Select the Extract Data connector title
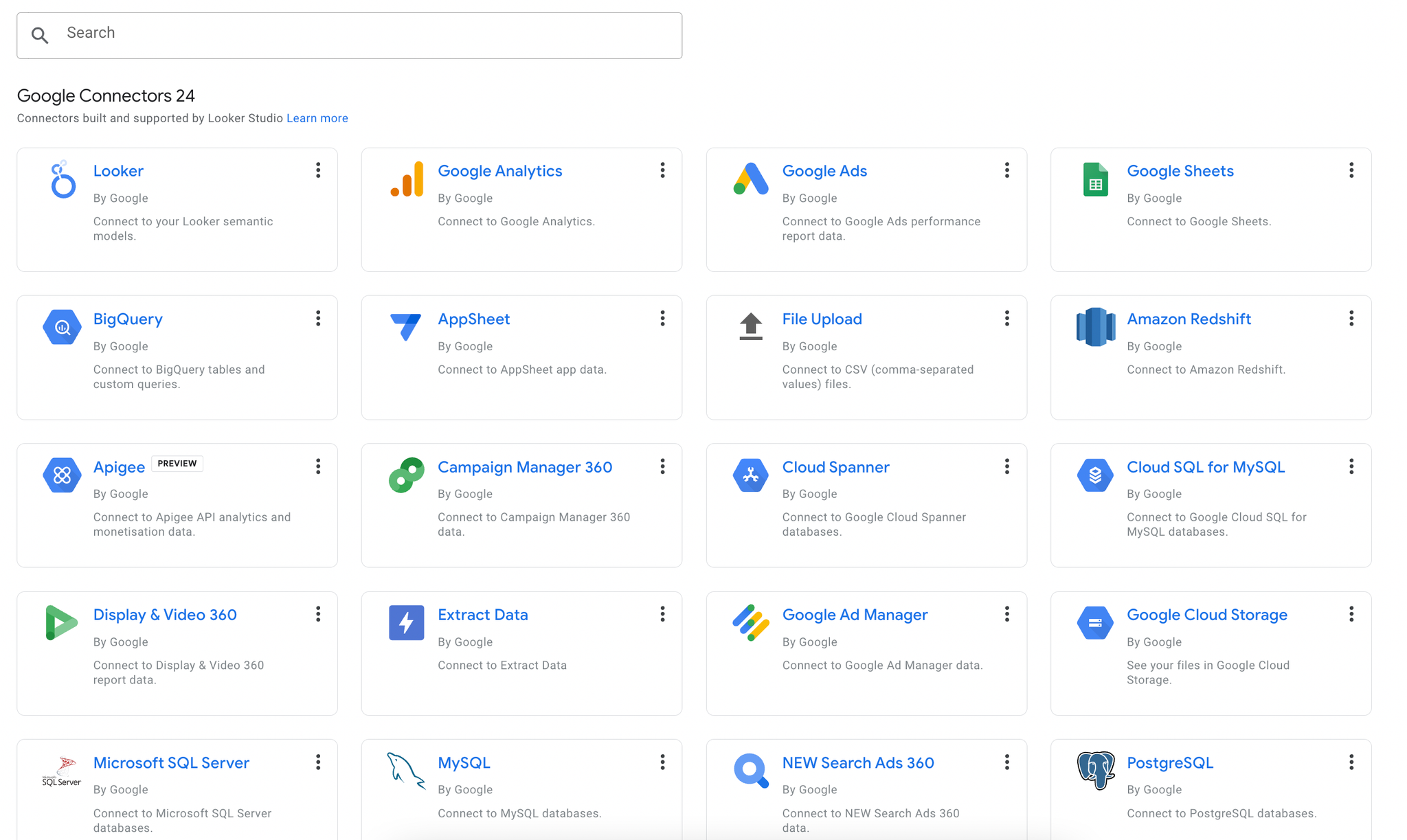 (483, 615)
